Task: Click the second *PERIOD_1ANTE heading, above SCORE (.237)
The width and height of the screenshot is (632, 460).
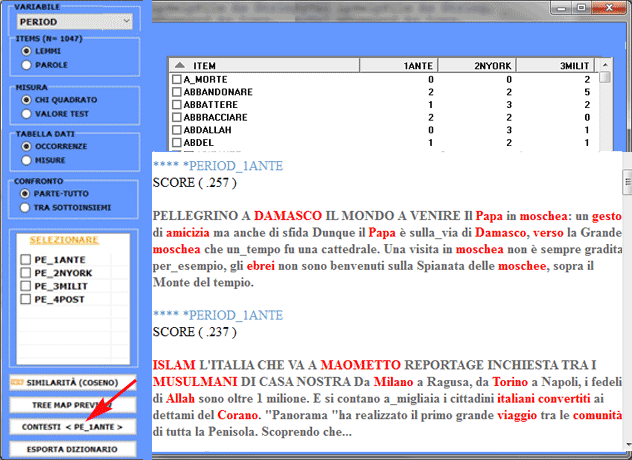Action: [x=218, y=315]
